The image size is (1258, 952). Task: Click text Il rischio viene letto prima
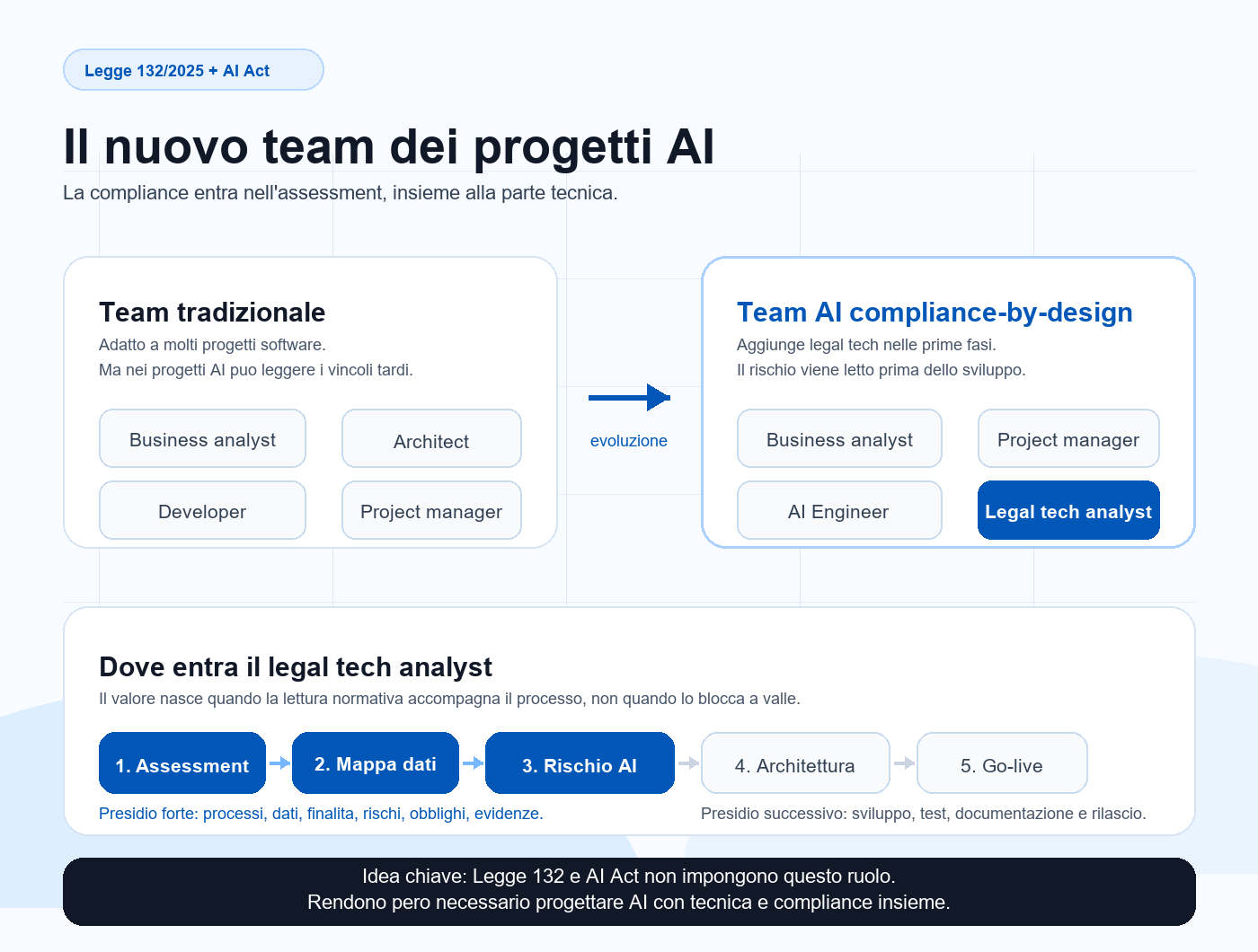[x=881, y=370]
